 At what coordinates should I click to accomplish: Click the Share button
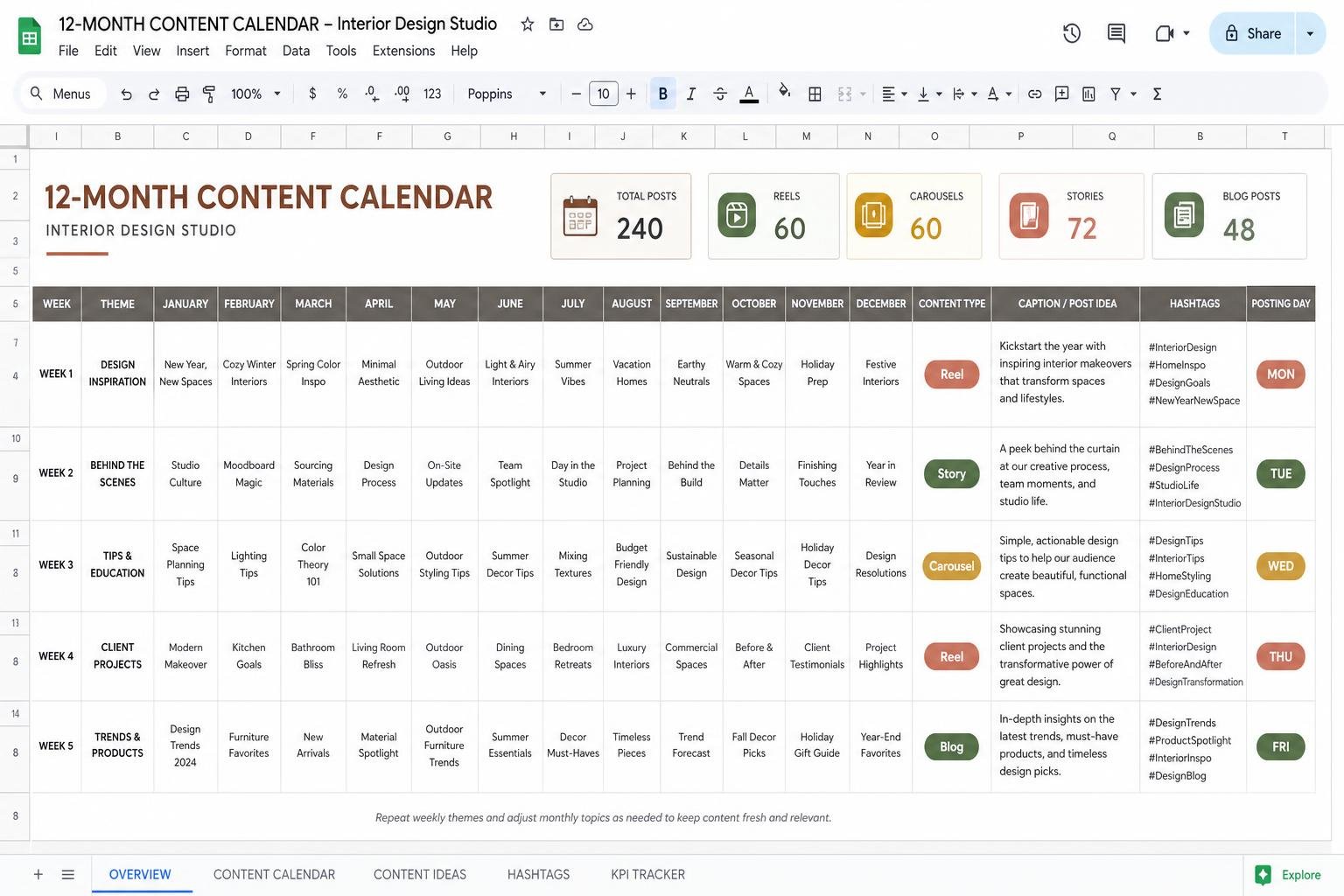tap(1252, 33)
